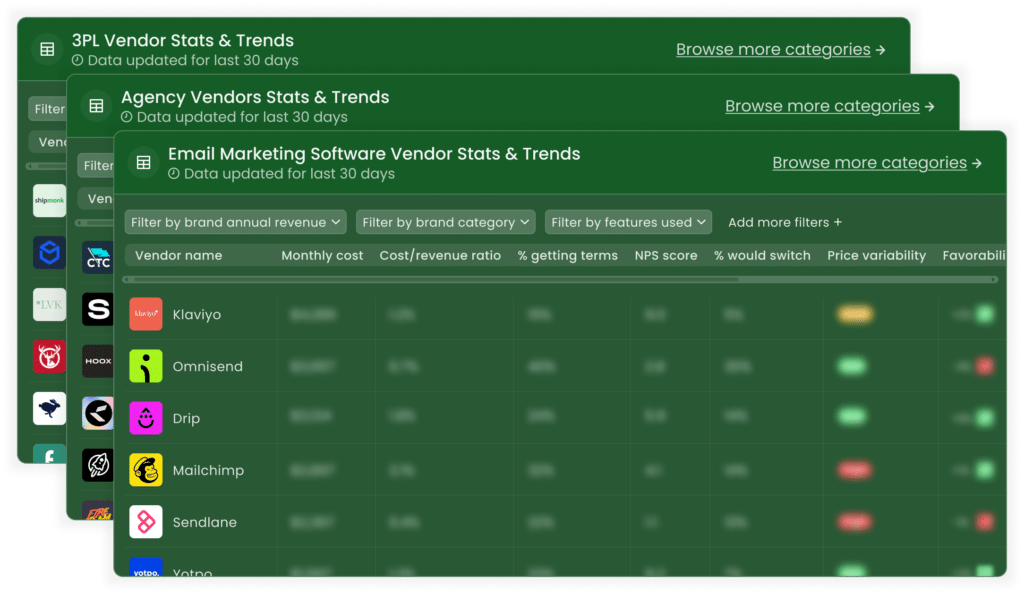Image resolution: width=1024 pixels, height=594 pixels.
Task: Click the Email Marketing Software Vendor Stats title
Action: click(374, 153)
